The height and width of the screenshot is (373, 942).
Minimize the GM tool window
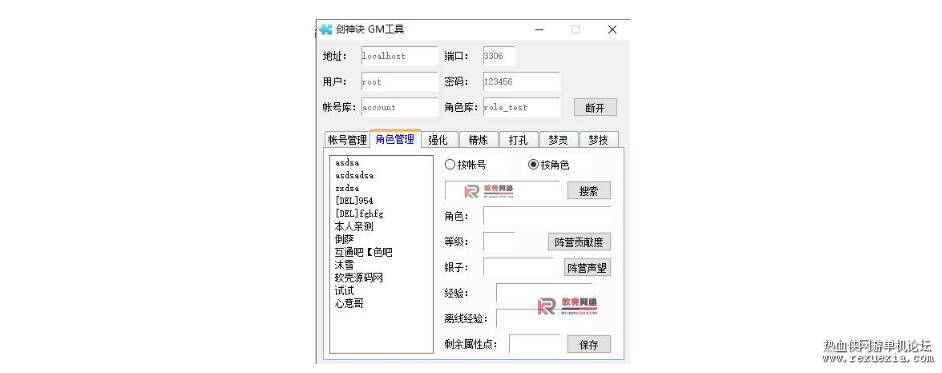click(x=539, y=29)
